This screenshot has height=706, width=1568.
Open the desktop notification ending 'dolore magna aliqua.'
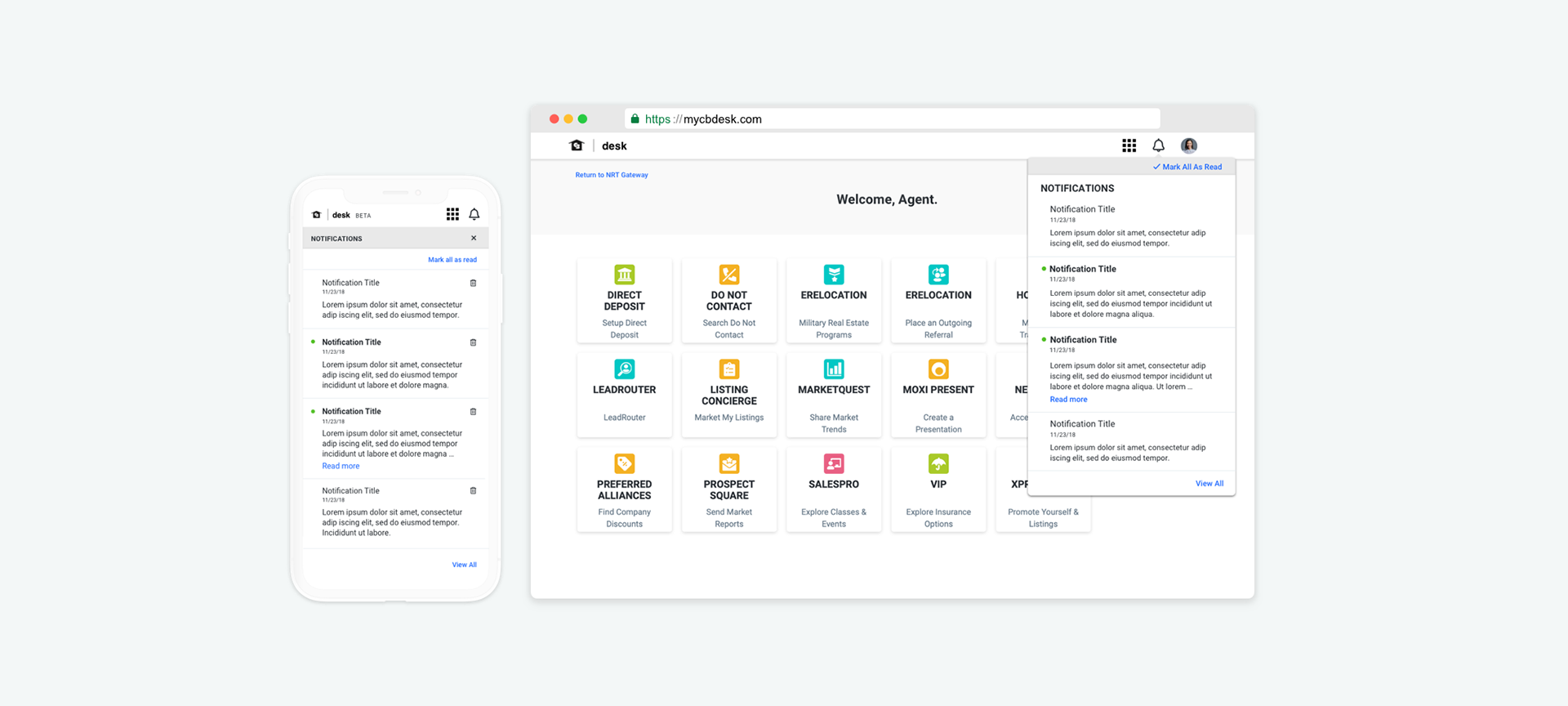[1131, 292]
